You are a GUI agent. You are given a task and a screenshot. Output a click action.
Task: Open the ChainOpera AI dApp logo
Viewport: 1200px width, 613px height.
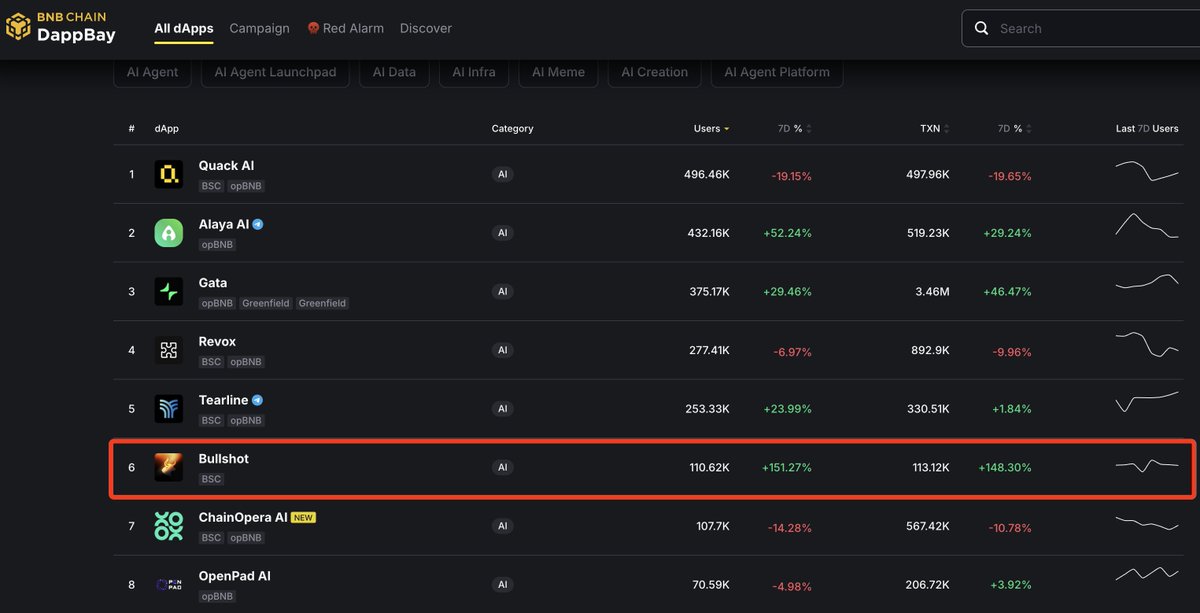168,526
